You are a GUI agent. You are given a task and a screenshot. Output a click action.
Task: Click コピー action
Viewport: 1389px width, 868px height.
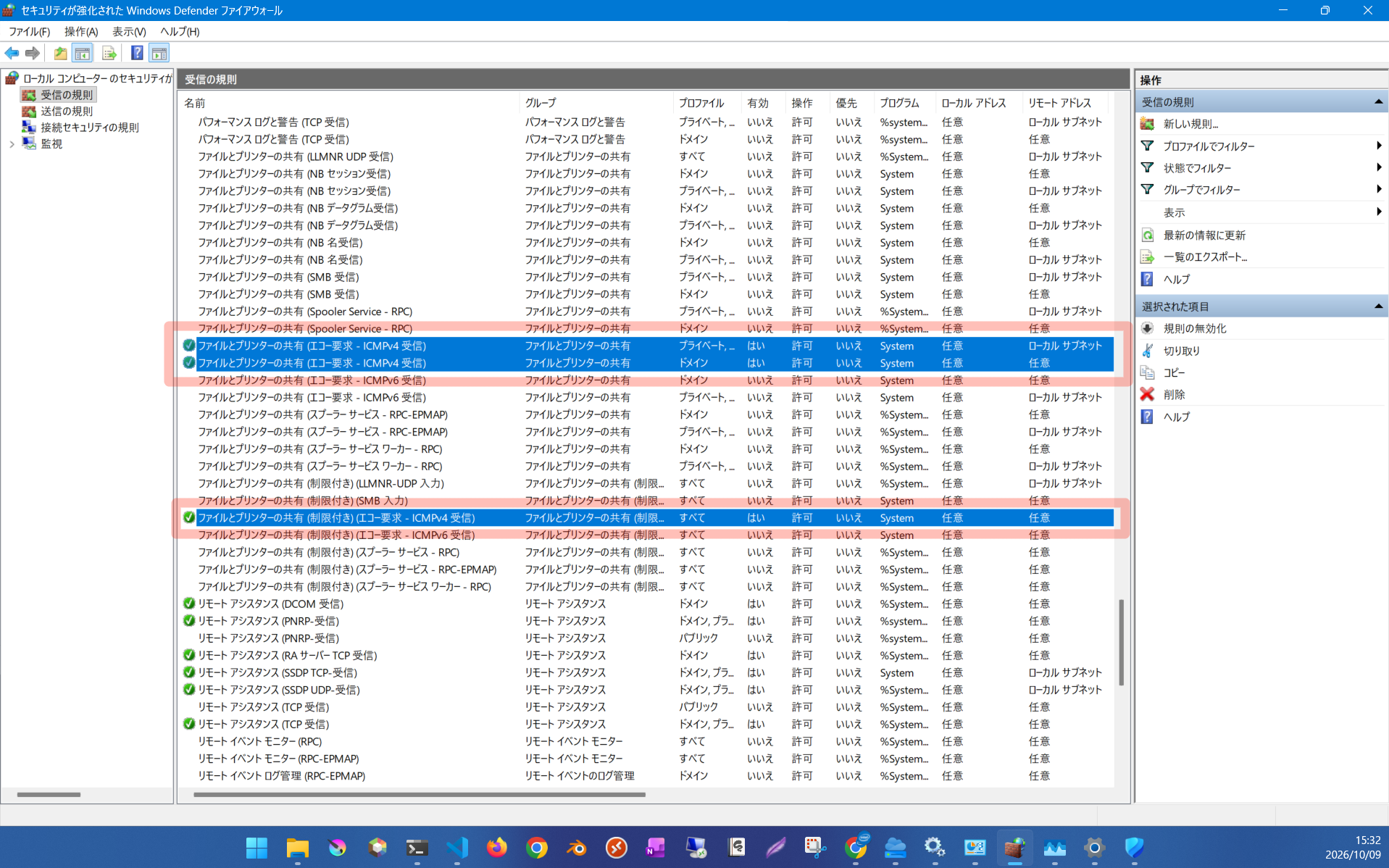[x=1174, y=372]
